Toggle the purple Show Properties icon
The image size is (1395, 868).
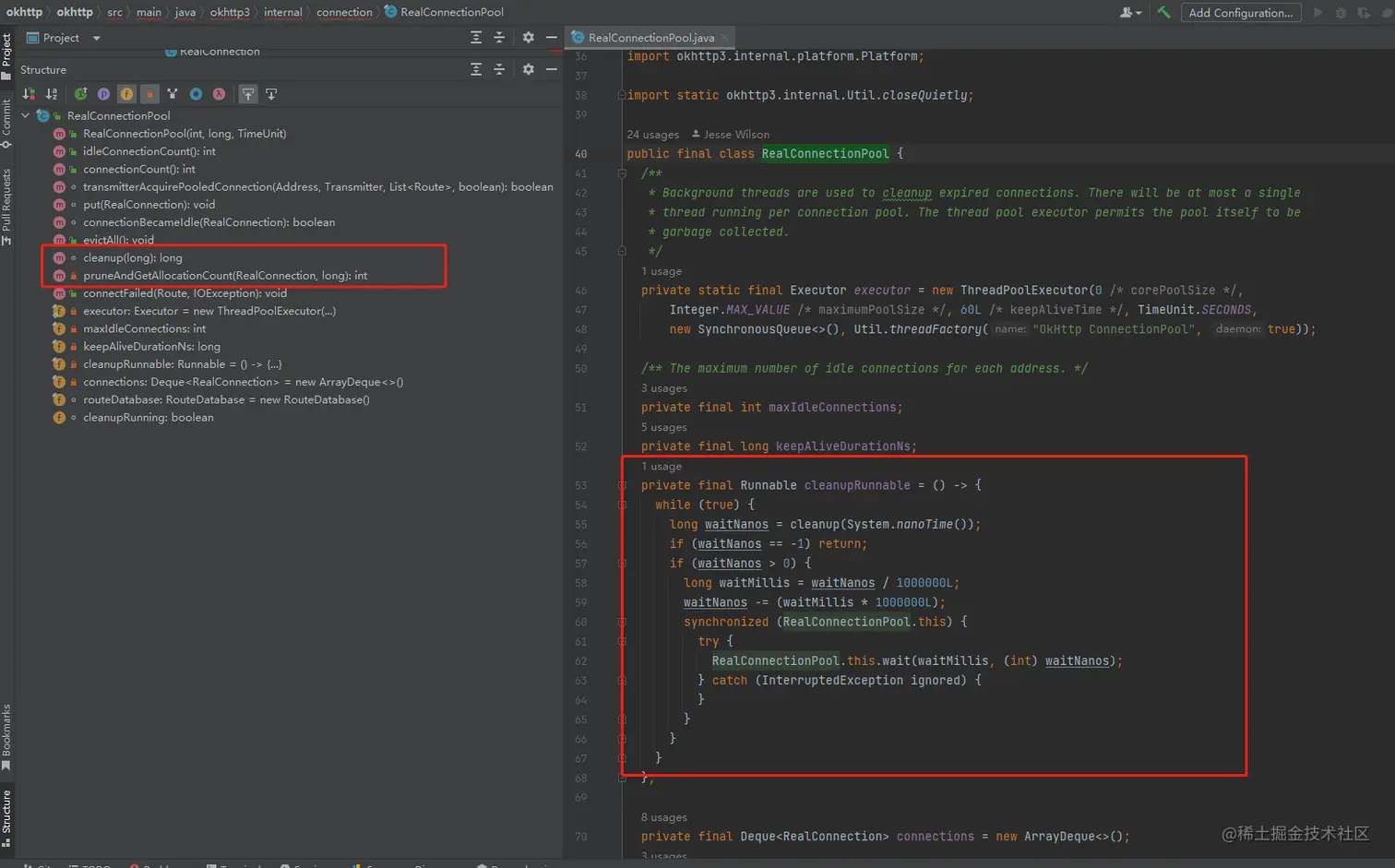point(103,94)
